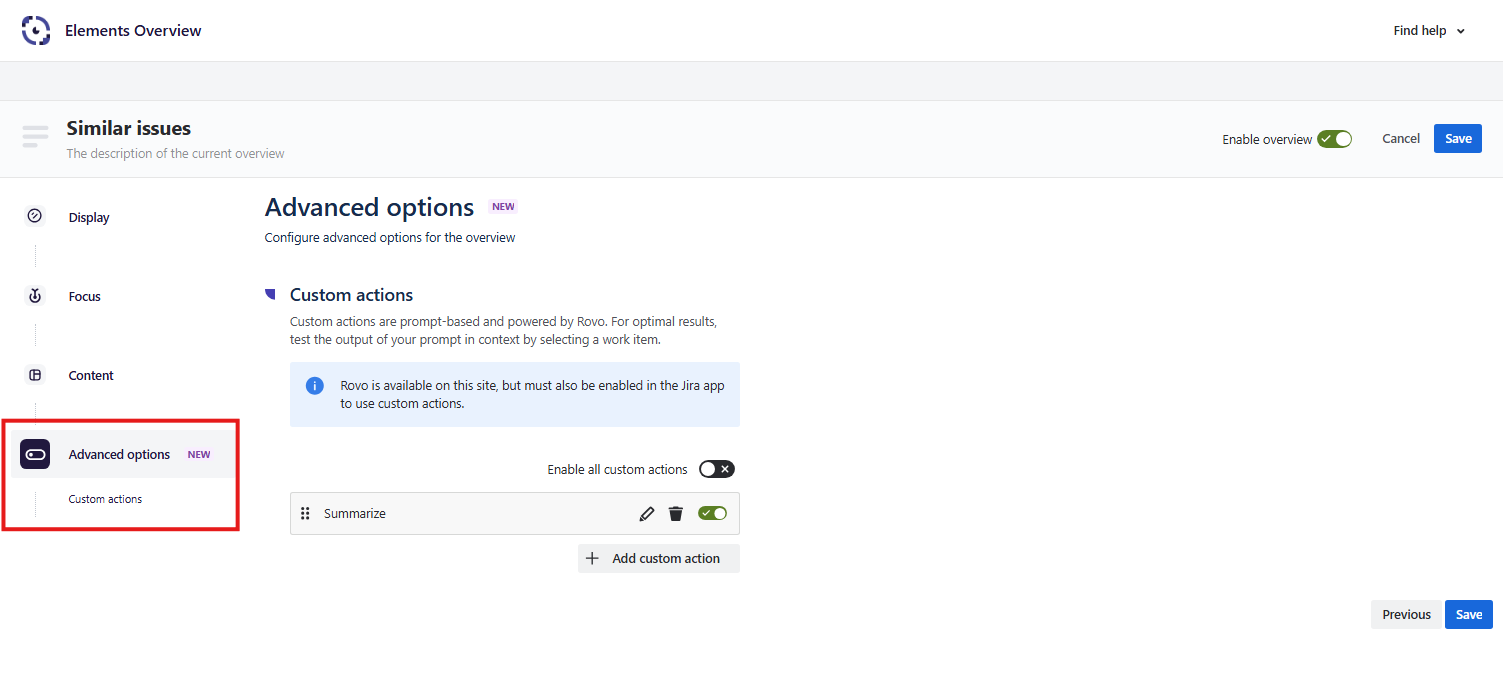The image size is (1503, 680).
Task: Click the Content step icon
Action: pos(35,375)
